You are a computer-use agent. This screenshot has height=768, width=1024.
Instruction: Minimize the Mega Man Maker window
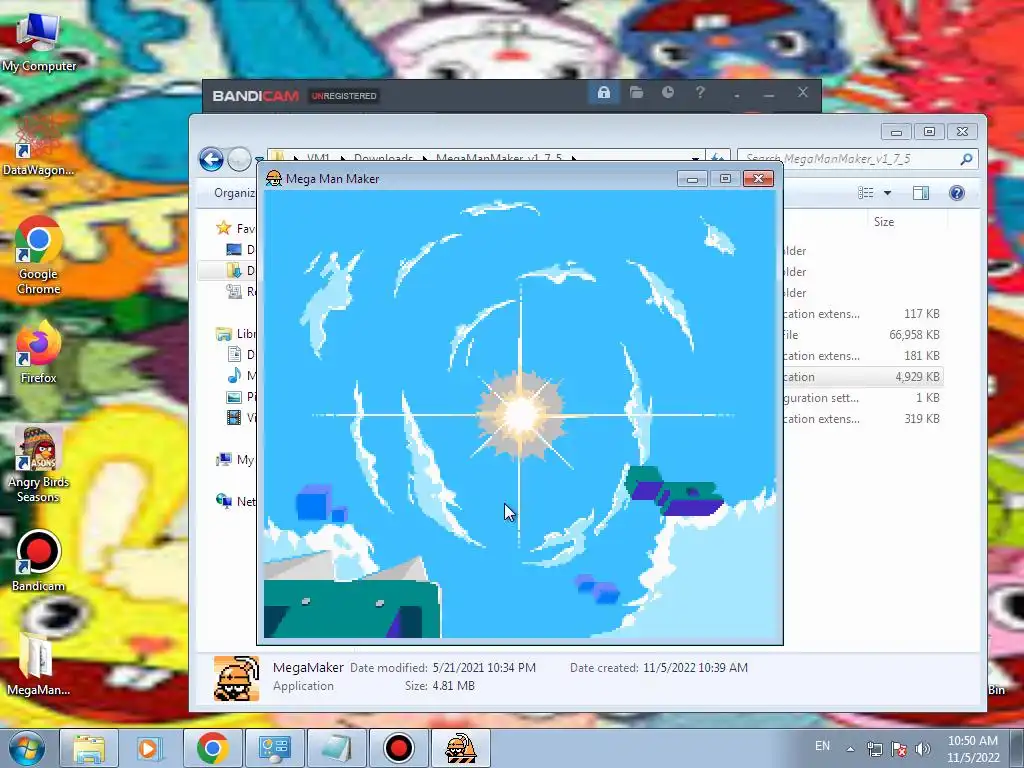(692, 178)
